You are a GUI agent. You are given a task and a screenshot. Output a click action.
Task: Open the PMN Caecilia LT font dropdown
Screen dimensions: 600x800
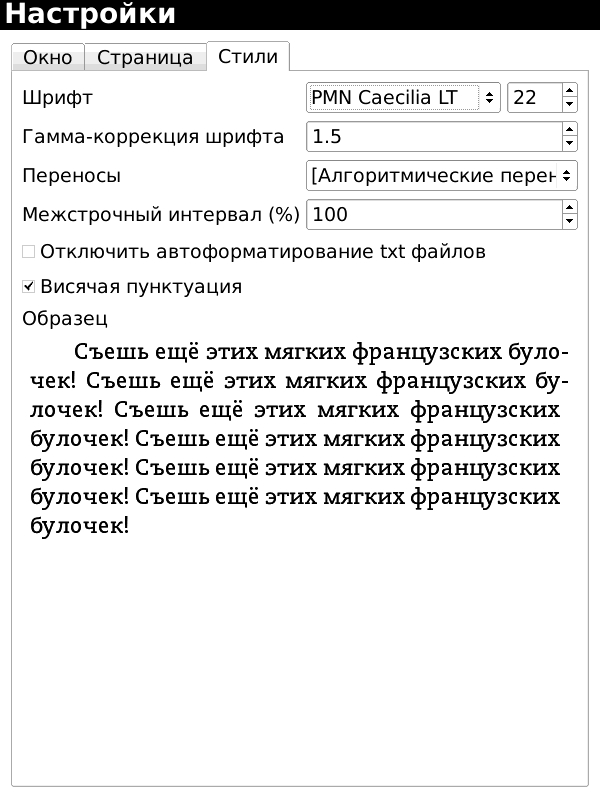coord(403,98)
